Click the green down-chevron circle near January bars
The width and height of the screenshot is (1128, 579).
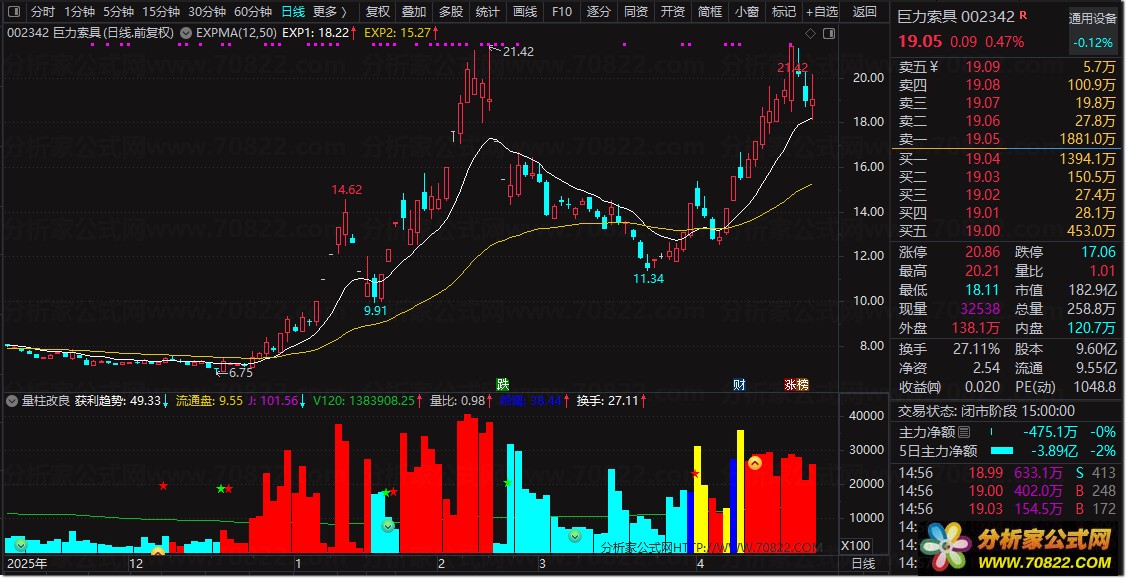click(388, 526)
